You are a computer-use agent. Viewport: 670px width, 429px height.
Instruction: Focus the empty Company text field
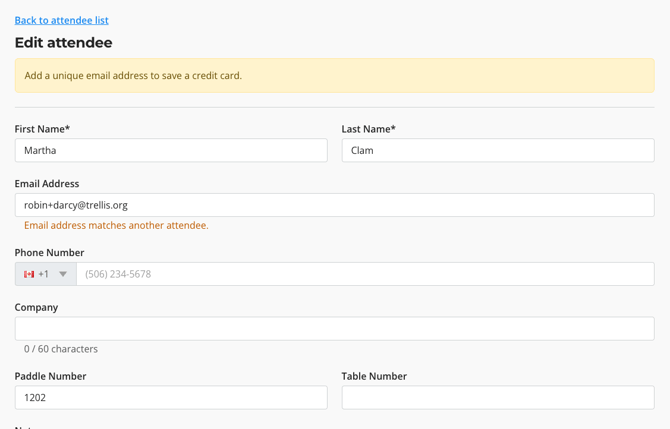334,328
